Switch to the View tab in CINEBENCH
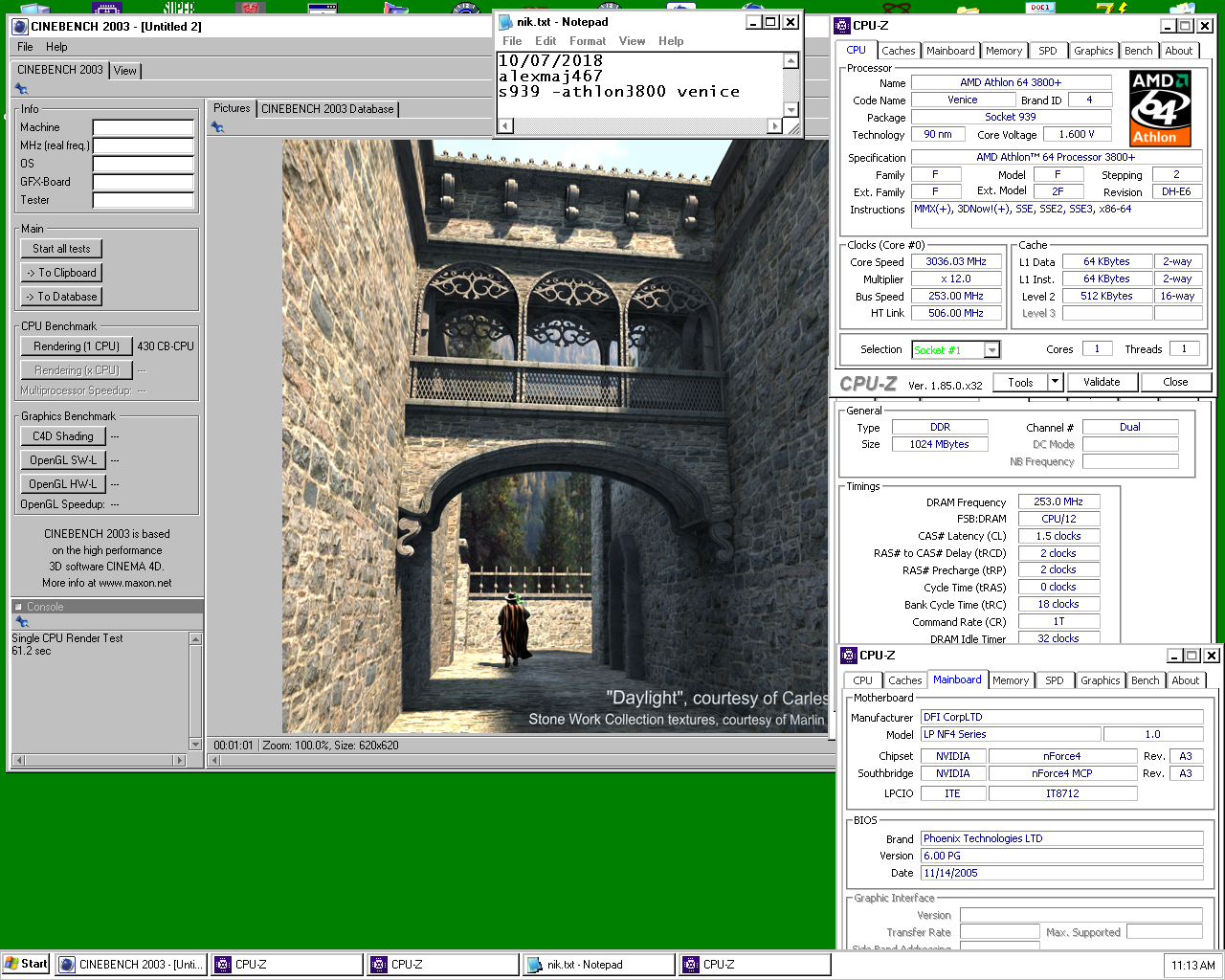 [125, 71]
